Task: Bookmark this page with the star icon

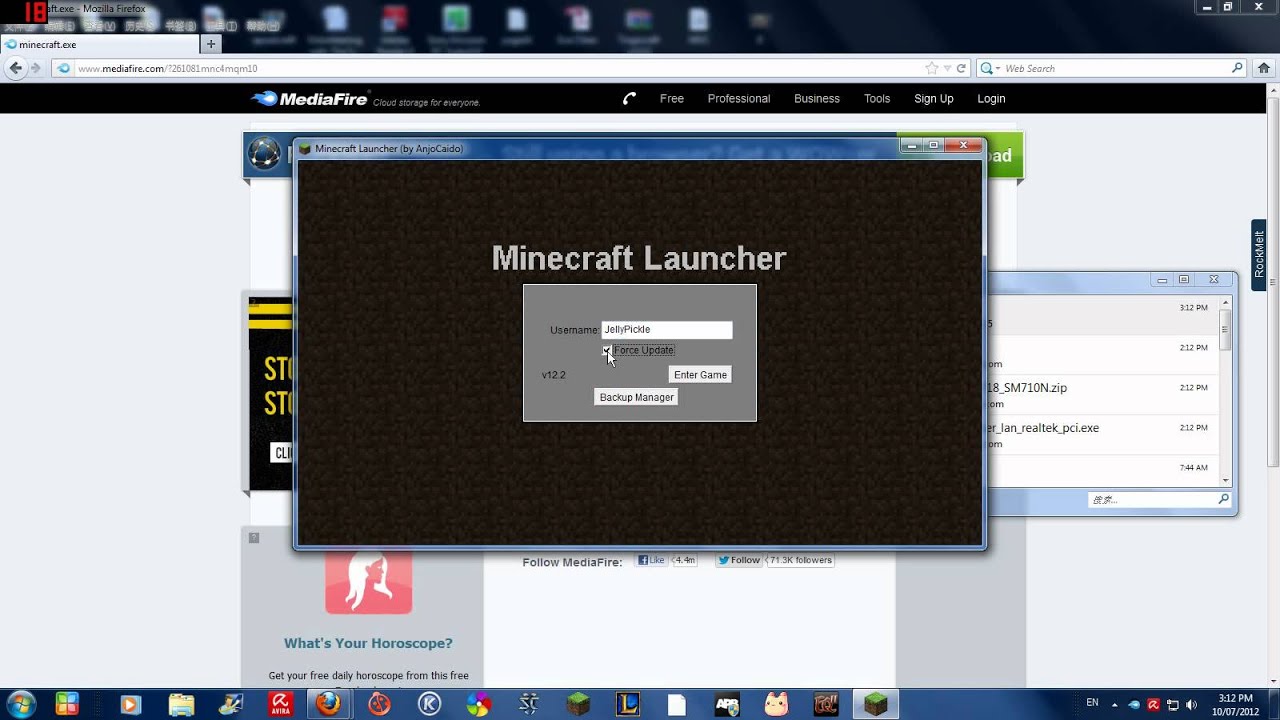Action: point(932,68)
